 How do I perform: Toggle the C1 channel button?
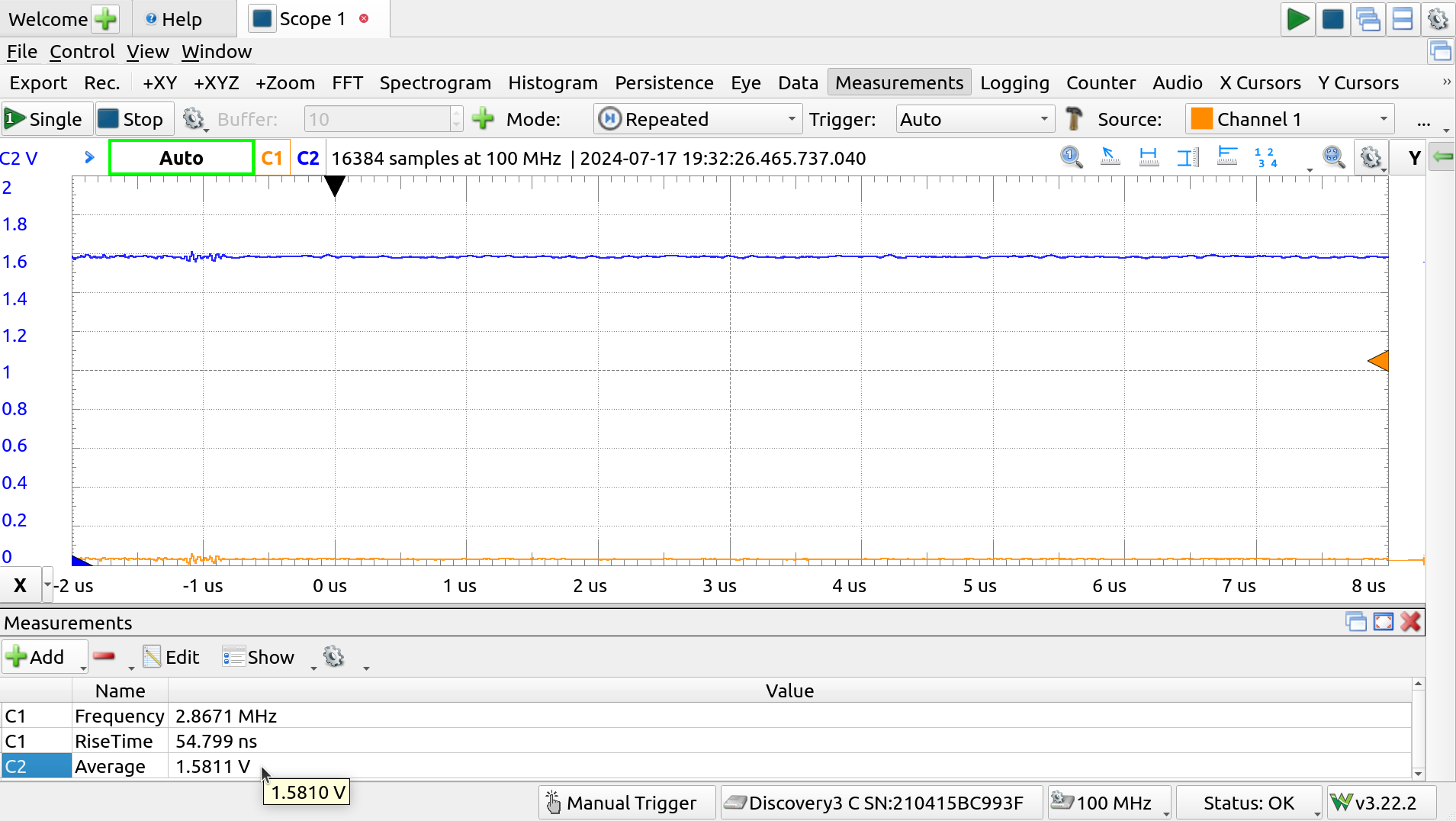click(272, 158)
